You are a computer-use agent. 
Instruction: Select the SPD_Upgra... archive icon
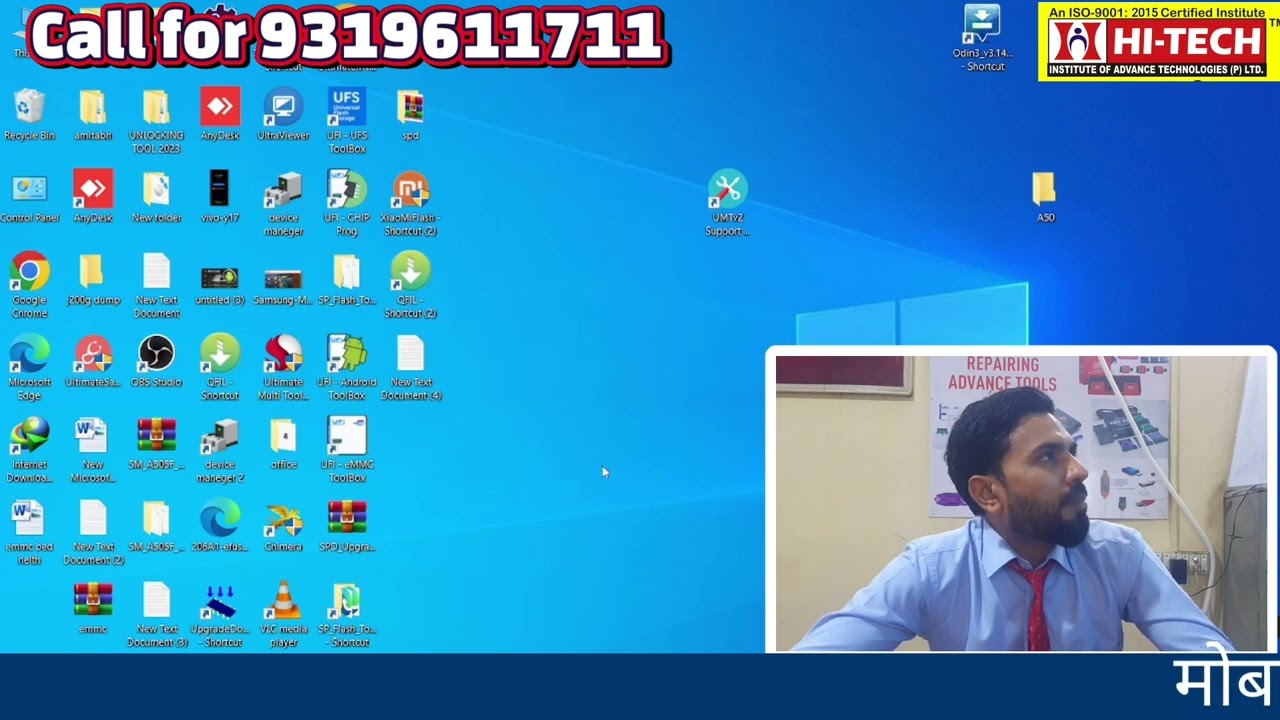click(x=347, y=525)
